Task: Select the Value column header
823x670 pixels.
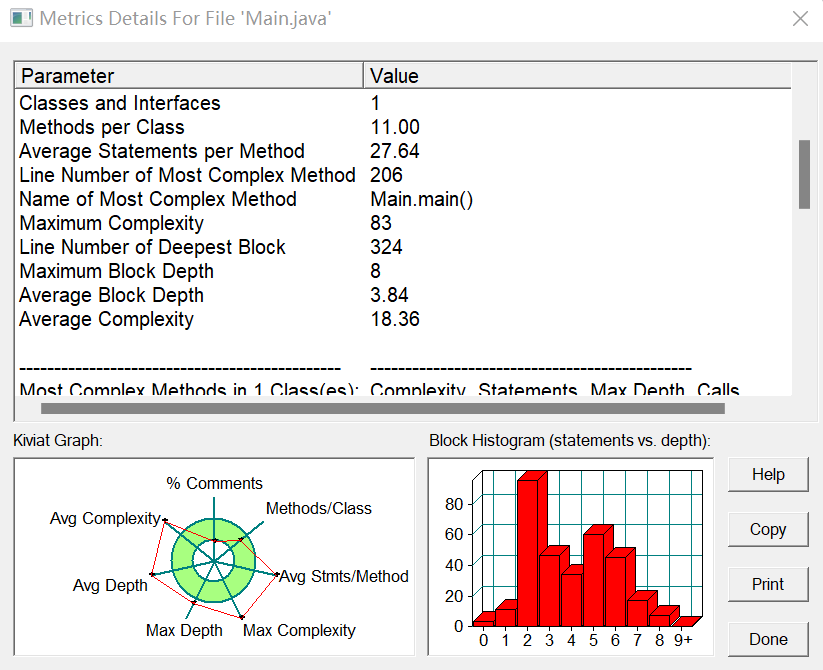Action: pos(577,76)
